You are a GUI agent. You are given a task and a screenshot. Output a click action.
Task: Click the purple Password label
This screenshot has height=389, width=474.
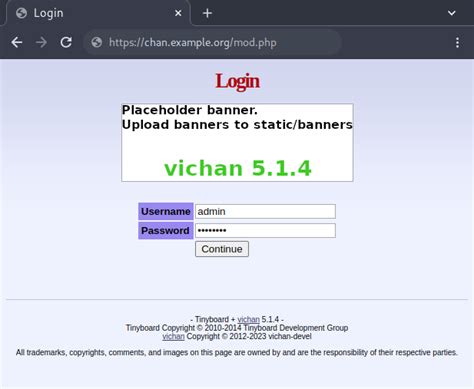click(166, 231)
